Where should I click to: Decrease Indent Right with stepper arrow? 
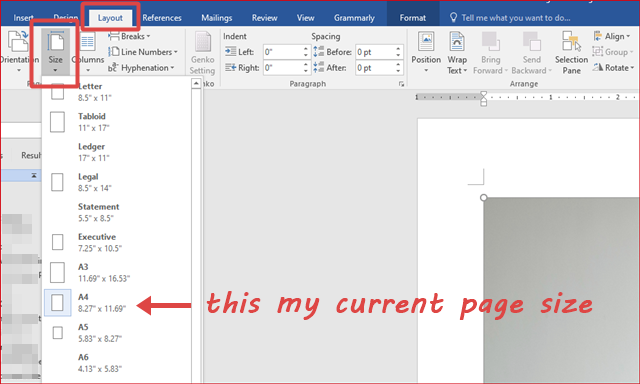(x=306, y=71)
